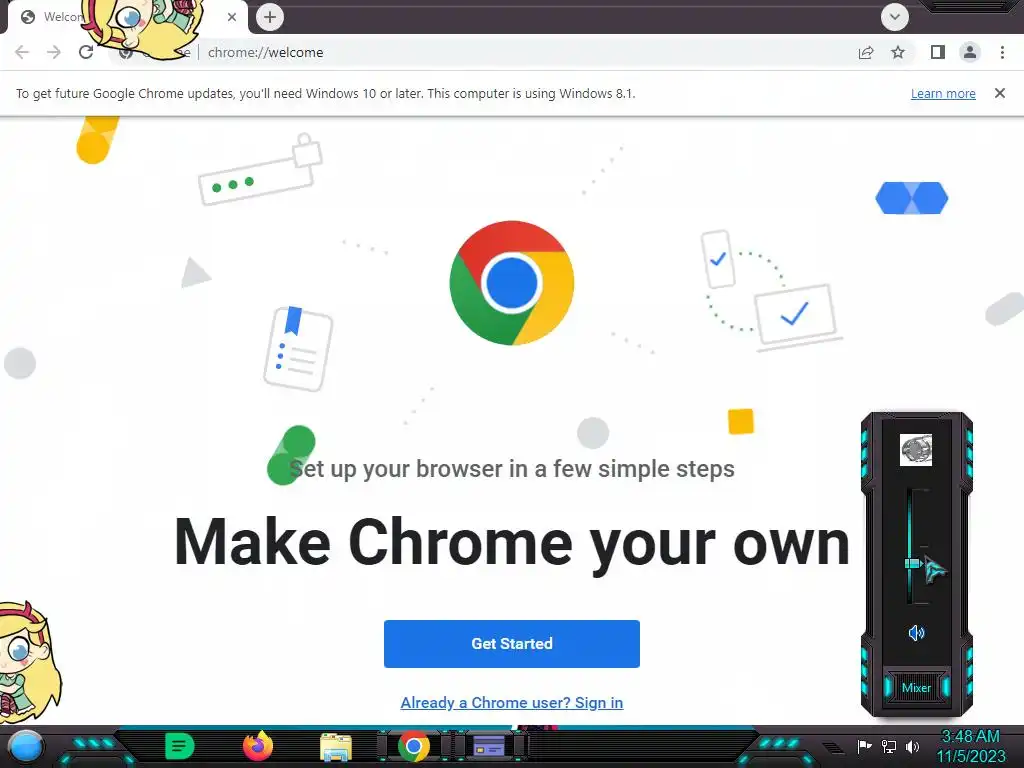Open the clock showing 3:48 AM
This screenshot has height=768, width=1024.
(x=970, y=746)
